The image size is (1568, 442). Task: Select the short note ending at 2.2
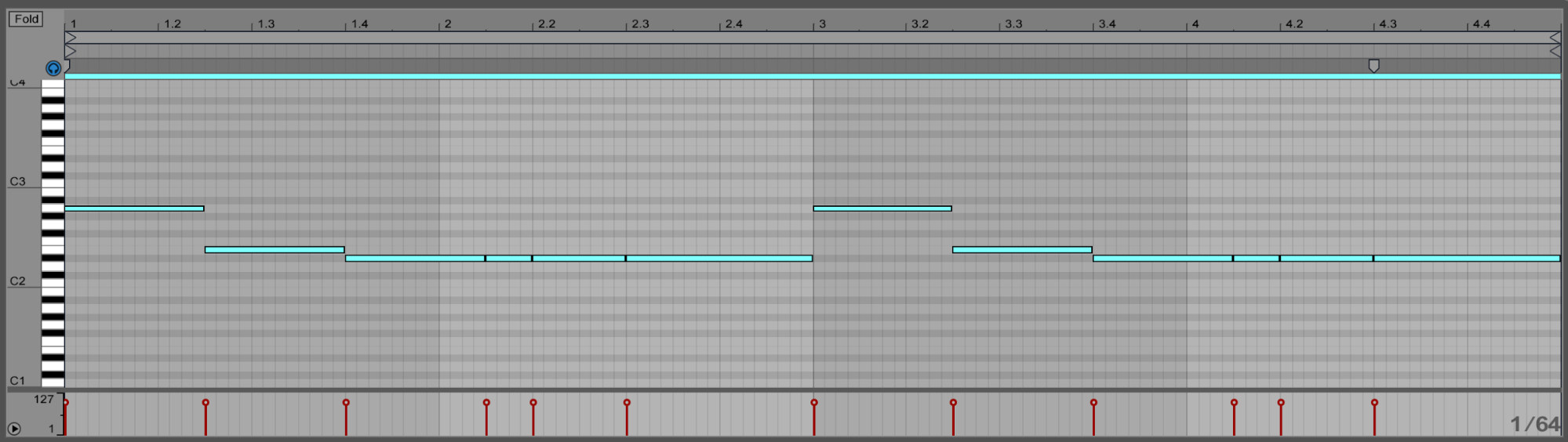point(509,259)
